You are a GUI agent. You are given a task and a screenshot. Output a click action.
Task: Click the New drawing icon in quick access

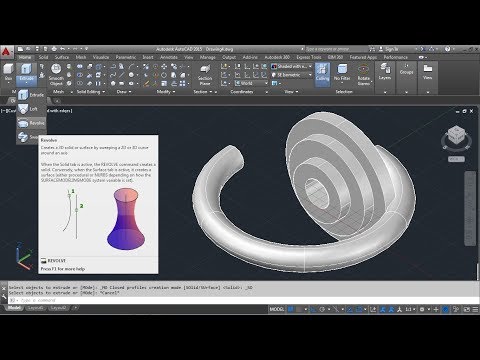click(x=21, y=49)
